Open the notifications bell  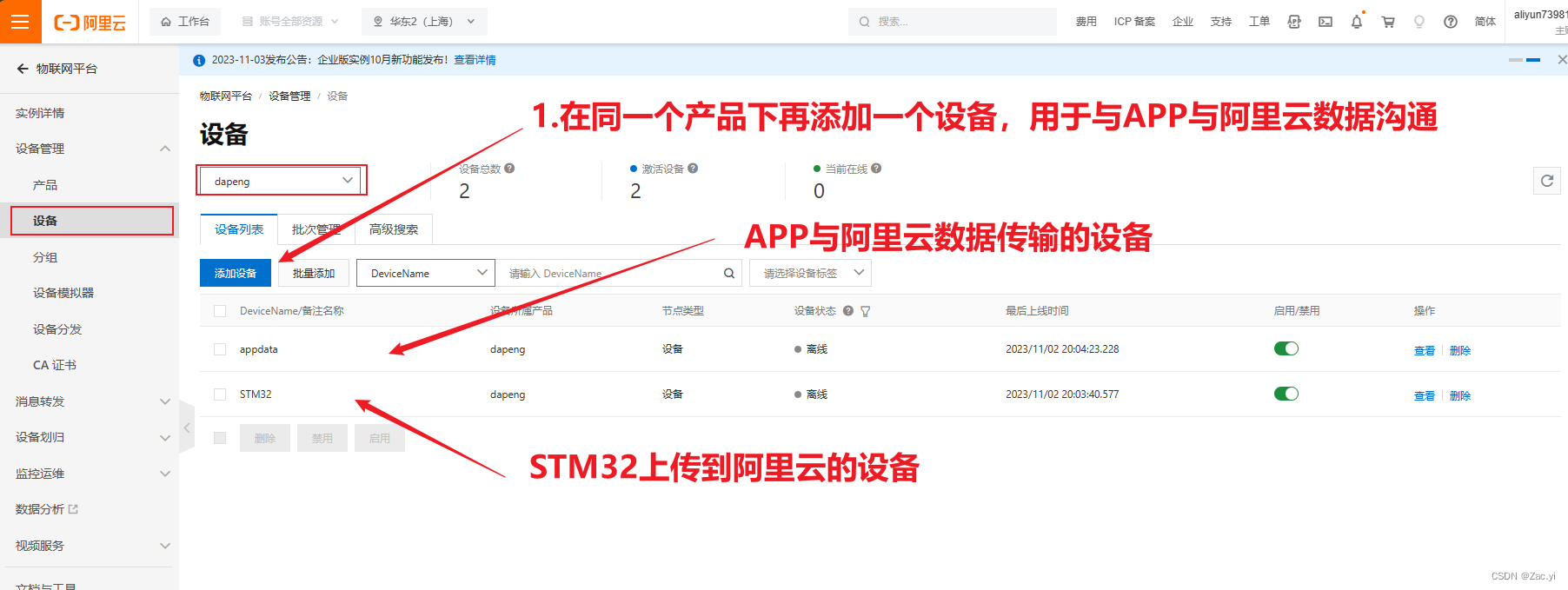(x=1357, y=22)
